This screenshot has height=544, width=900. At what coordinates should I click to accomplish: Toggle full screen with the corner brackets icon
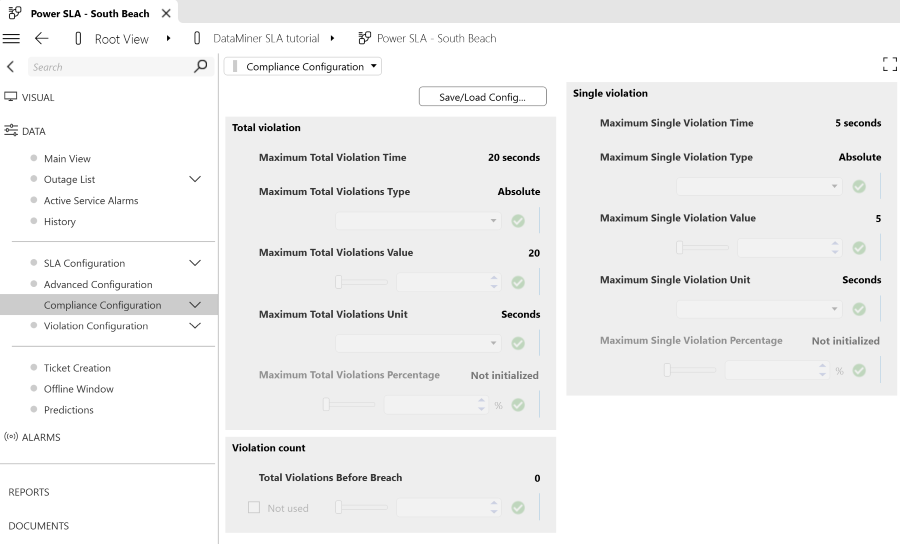click(890, 64)
